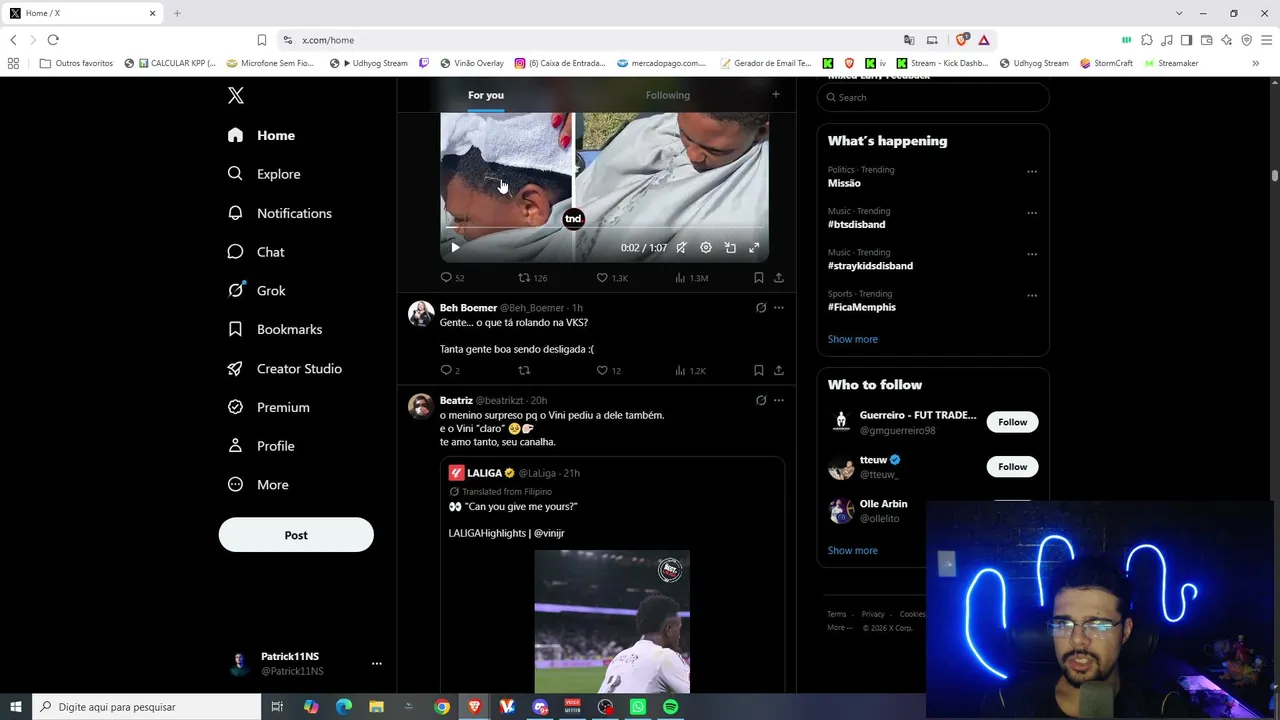Open WhatsApp from the taskbar
Image resolution: width=1280 pixels, height=720 pixels.
pyautogui.click(x=638, y=707)
